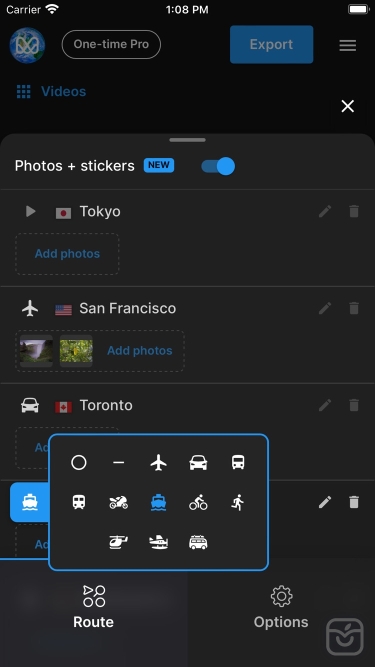Viewport: 375px width, 667px height.
Task: Open the hamburger menu
Action: coord(347,45)
